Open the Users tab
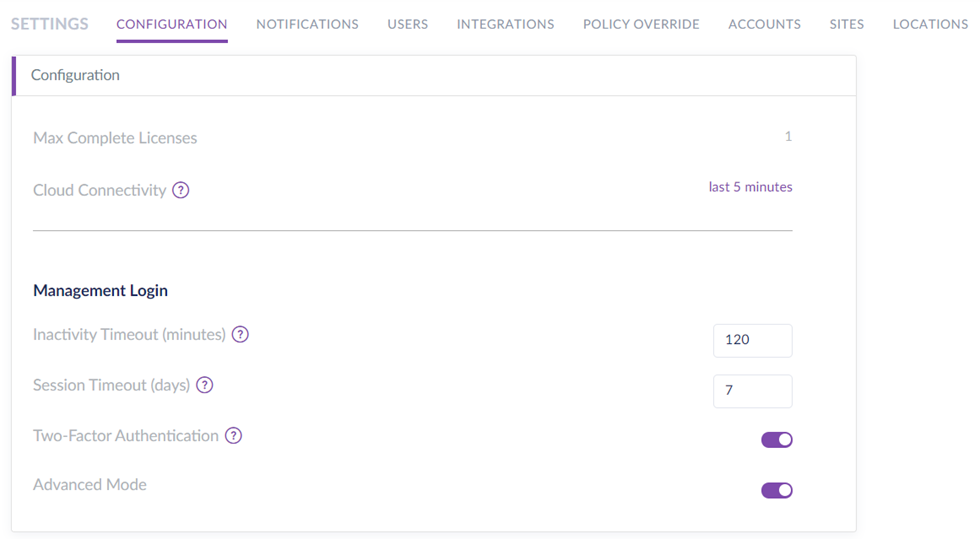Viewport: 980px width, 539px height. [407, 24]
